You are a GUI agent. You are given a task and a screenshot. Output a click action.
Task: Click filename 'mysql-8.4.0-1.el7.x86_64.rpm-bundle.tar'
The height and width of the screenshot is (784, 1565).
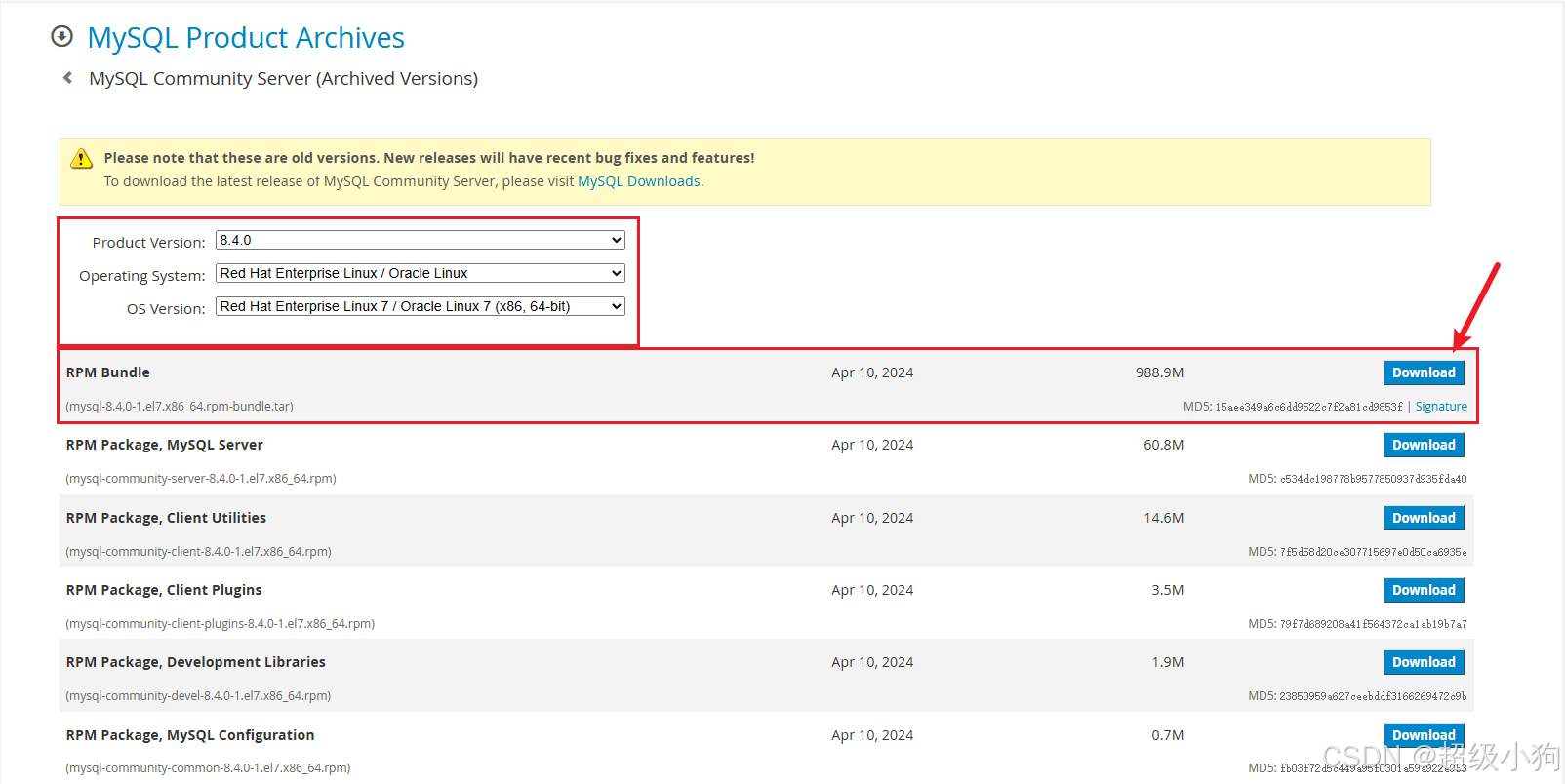tap(180, 407)
